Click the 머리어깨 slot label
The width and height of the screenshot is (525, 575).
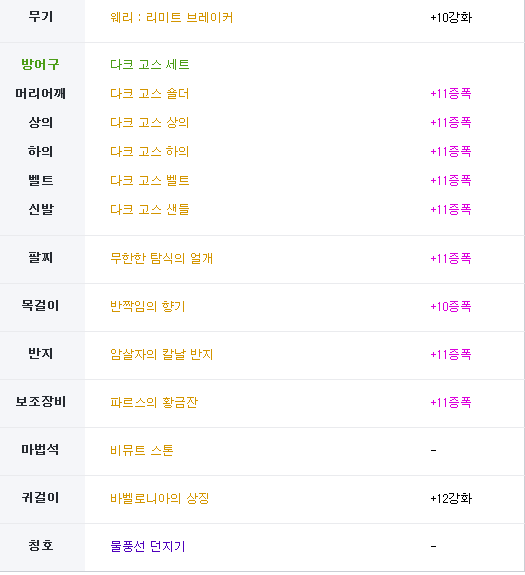point(40,94)
